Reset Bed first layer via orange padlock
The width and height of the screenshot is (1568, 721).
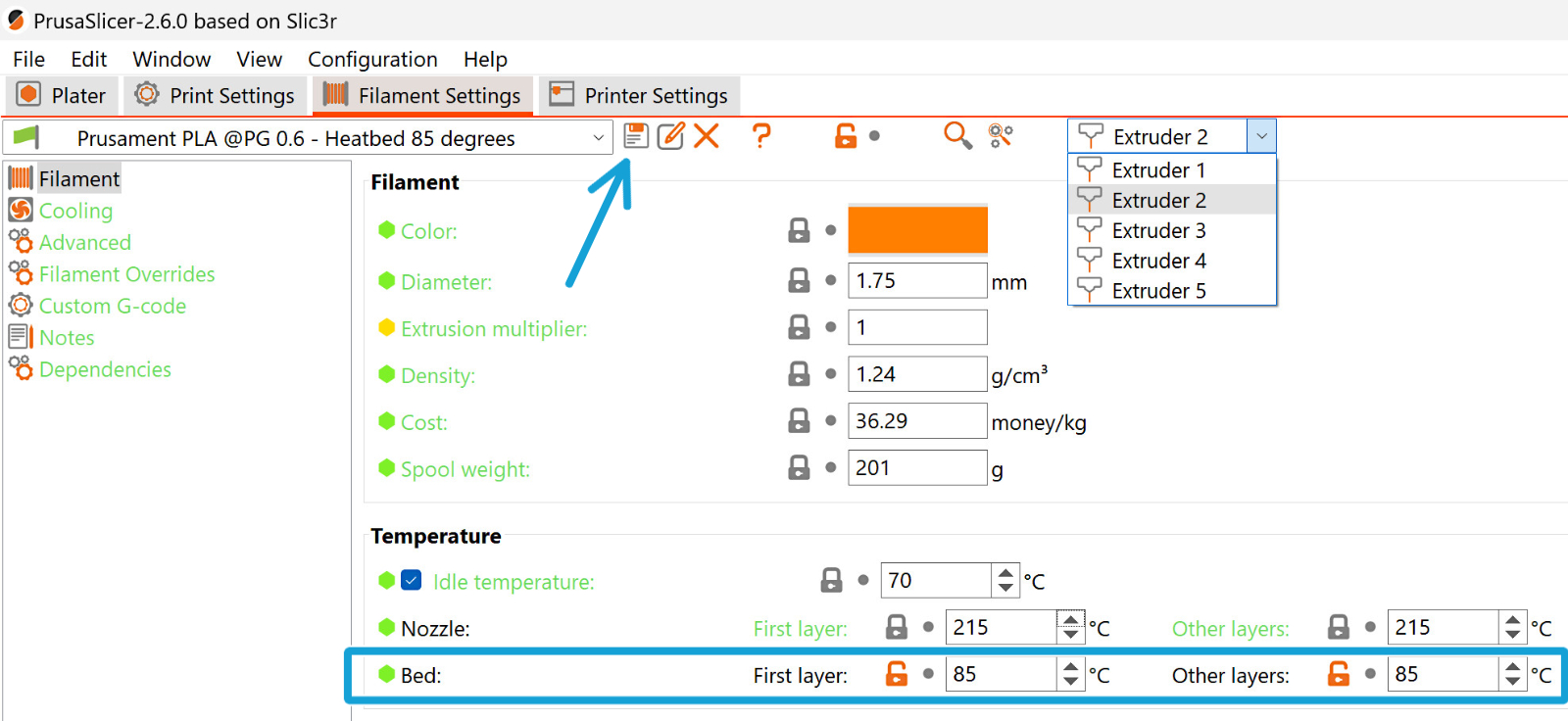pos(897,674)
